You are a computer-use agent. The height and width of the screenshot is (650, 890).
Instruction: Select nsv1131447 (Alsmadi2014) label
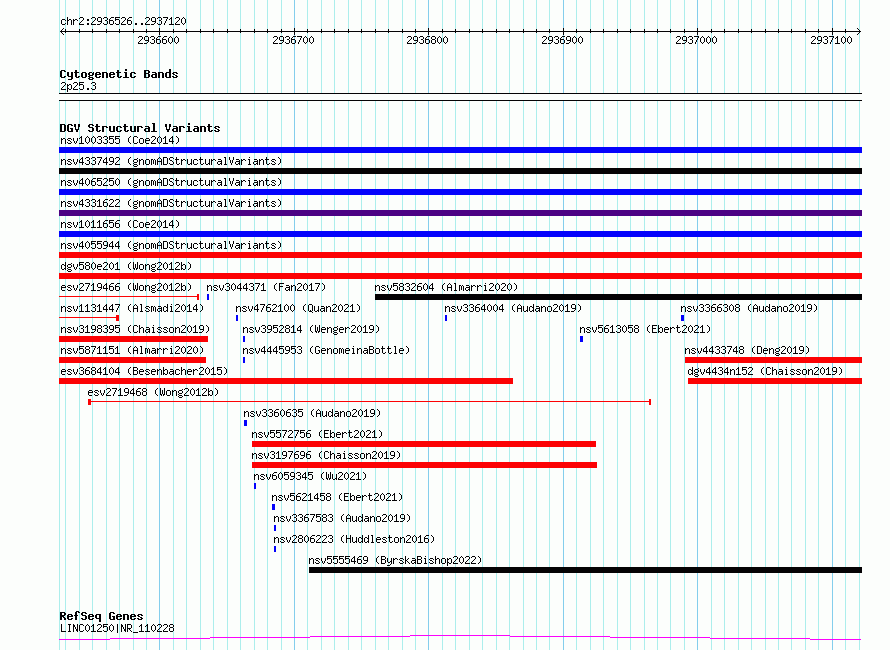(132, 308)
